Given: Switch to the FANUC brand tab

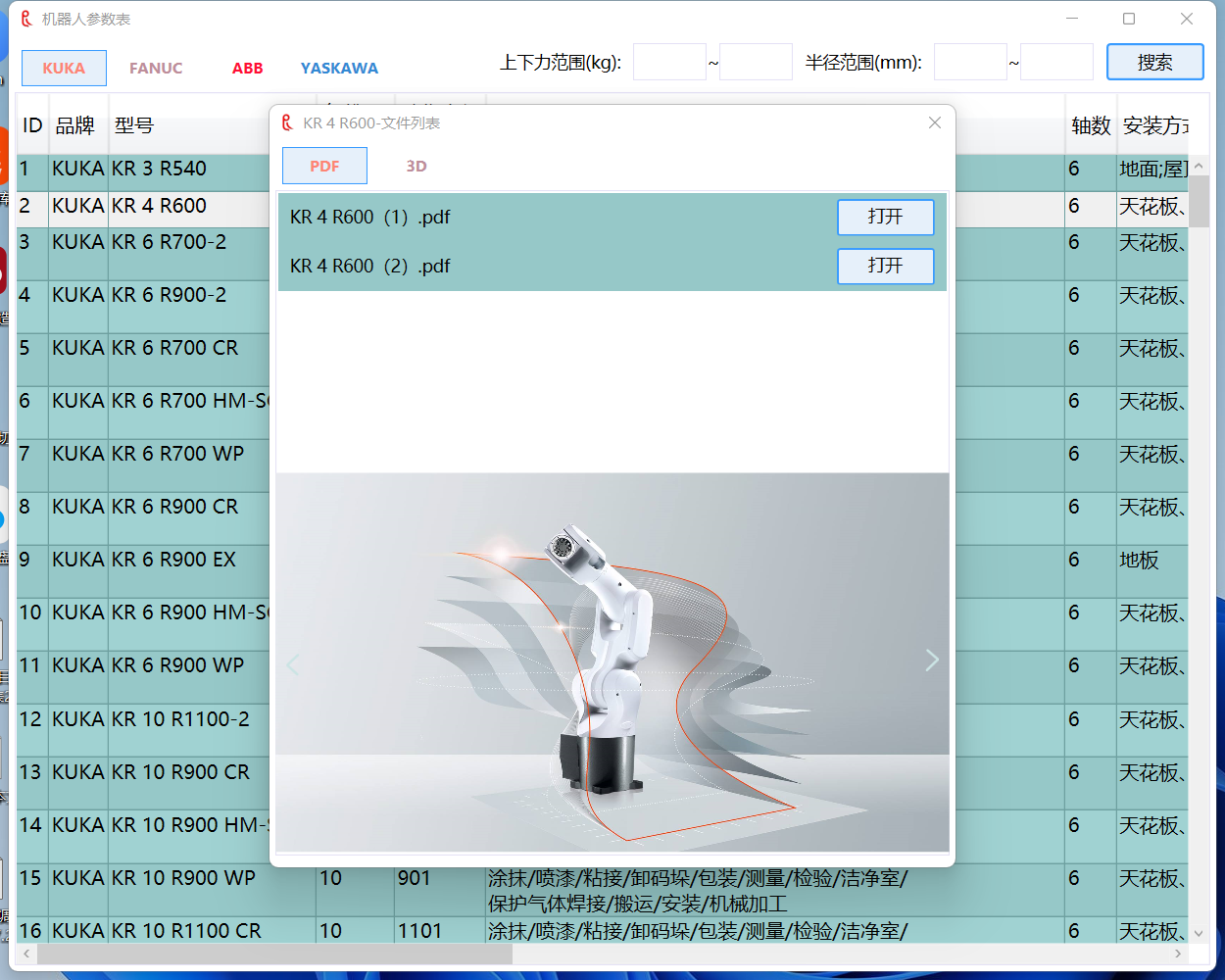Looking at the screenshot, I should pos(156,69).
